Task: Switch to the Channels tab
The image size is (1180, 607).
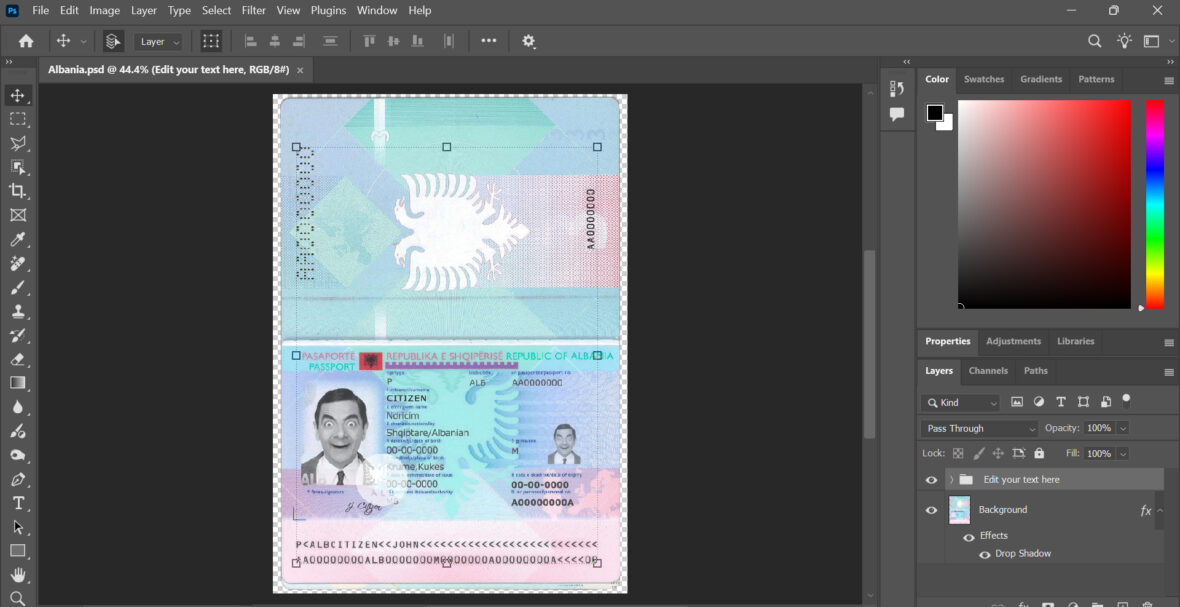Action: click(988, 371)
